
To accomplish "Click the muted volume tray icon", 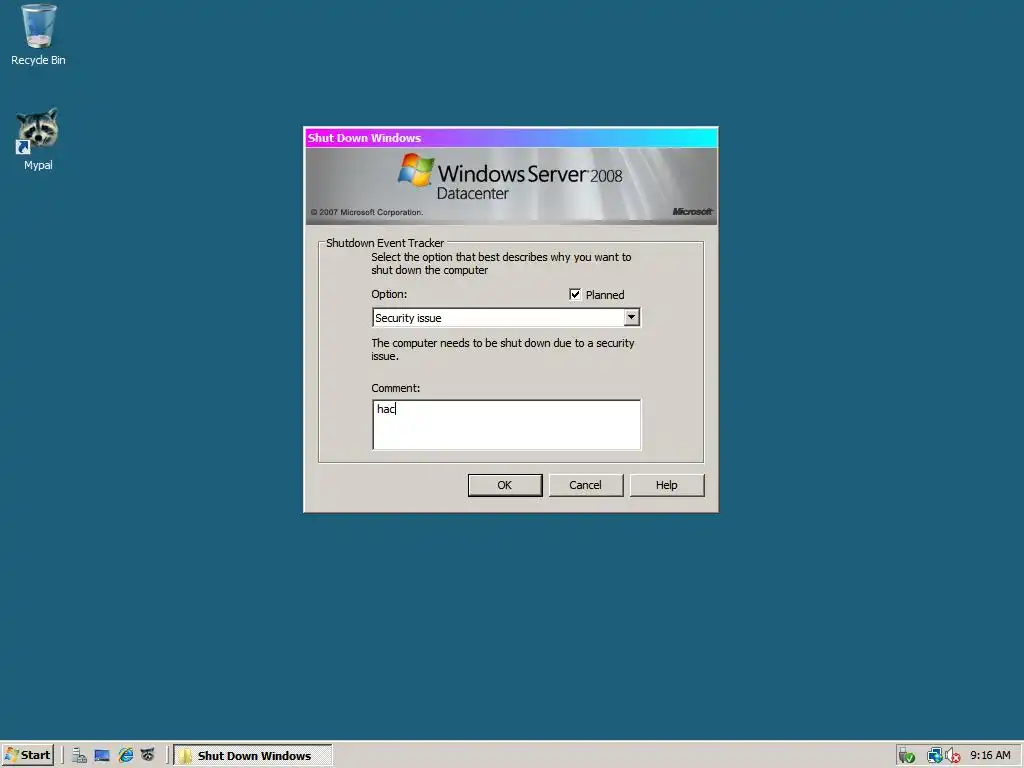I will click(x=952, y=756).
